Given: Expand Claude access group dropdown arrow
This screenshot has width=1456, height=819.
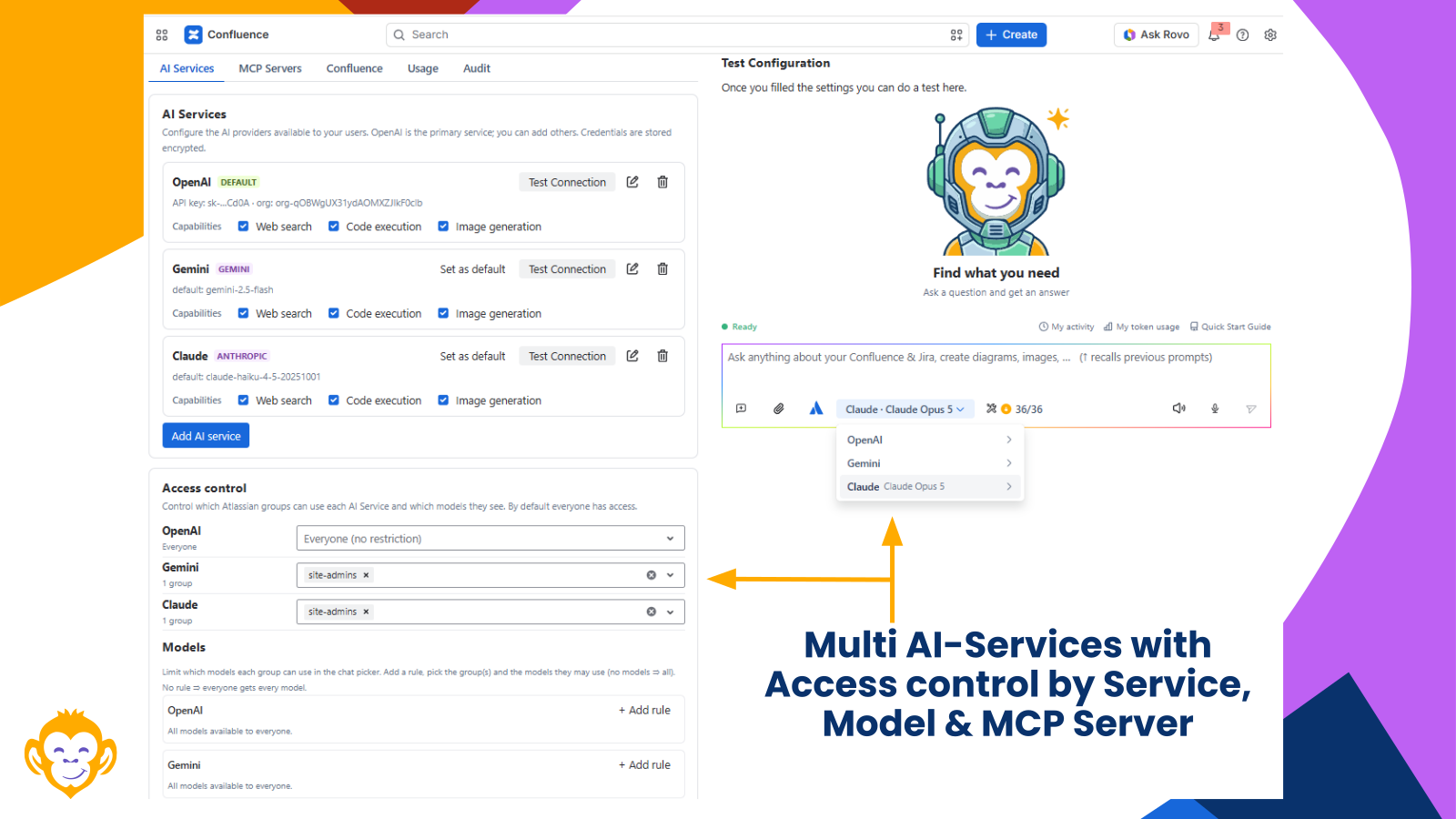Looking at the screenshot, I should pyautogui.click(x=671, y=612).
